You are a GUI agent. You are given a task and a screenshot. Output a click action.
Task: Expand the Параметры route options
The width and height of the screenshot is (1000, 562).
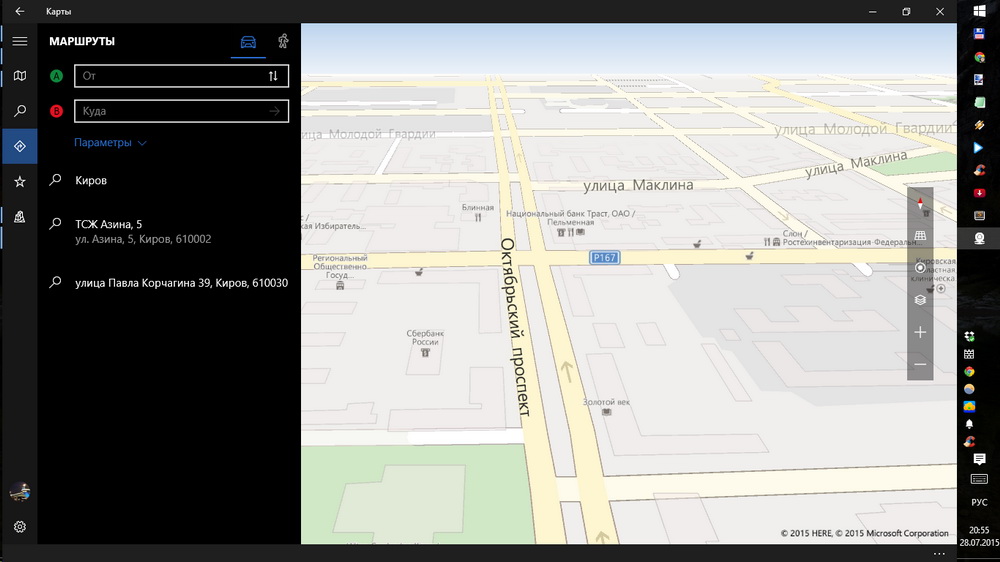pyautogui.click(x=110, y=142)
